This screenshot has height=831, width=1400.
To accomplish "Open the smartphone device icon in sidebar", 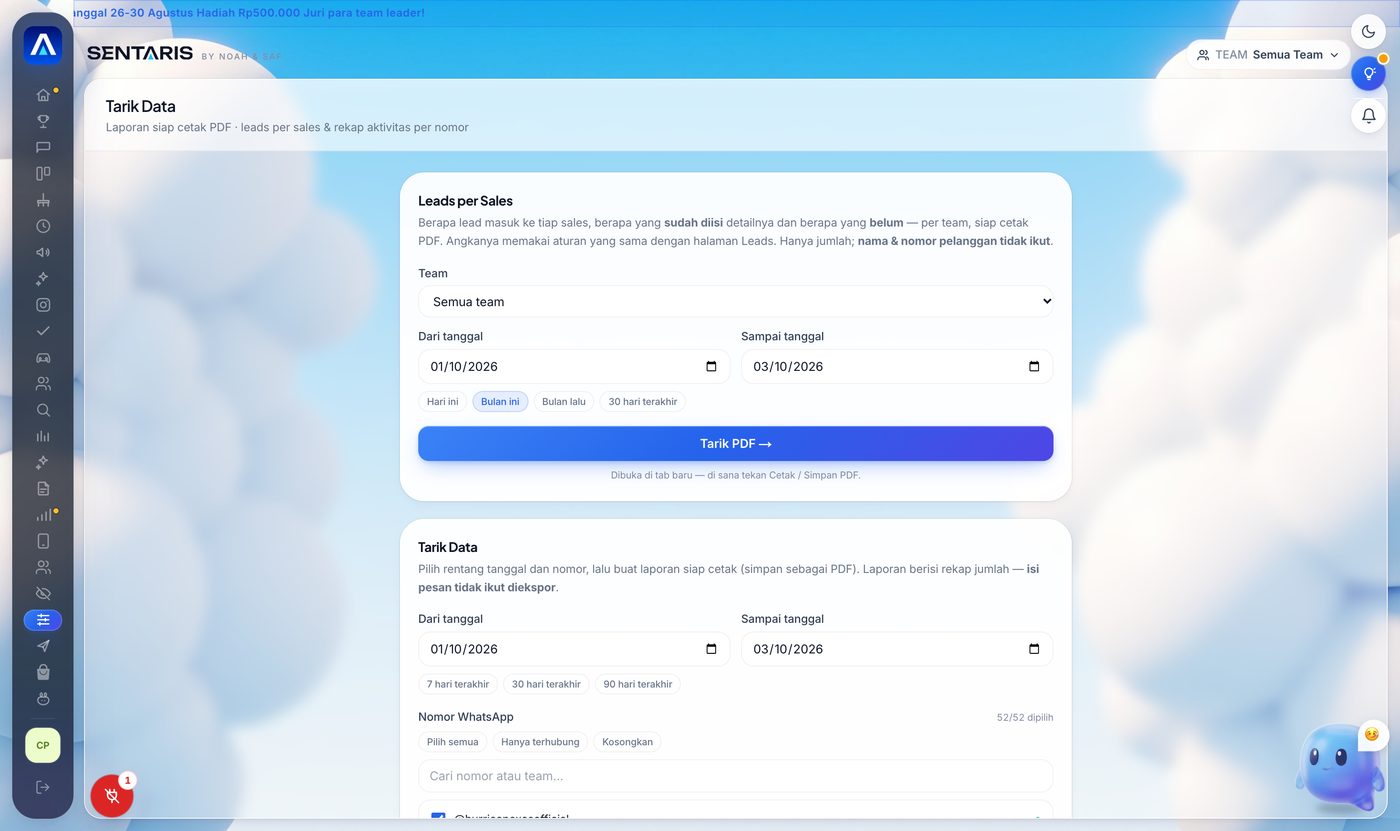I will tap(43, 541).
